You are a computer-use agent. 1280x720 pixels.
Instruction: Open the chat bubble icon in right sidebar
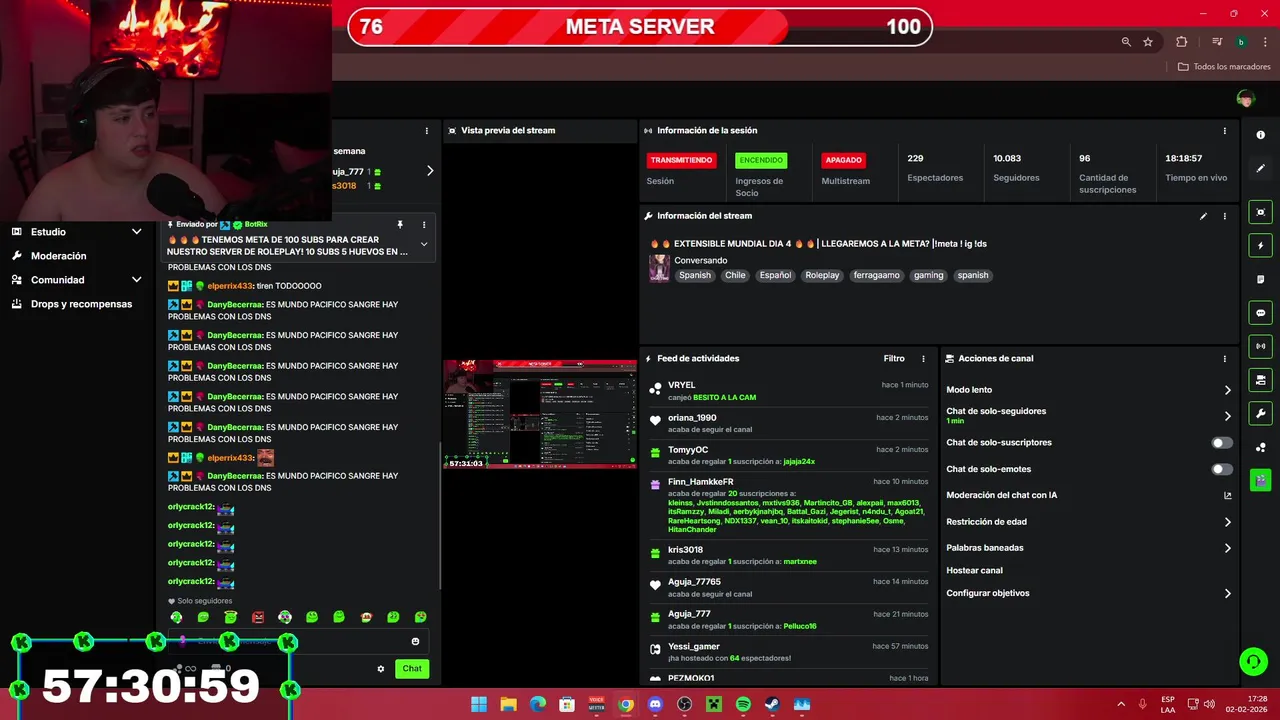click(1260, 313)
